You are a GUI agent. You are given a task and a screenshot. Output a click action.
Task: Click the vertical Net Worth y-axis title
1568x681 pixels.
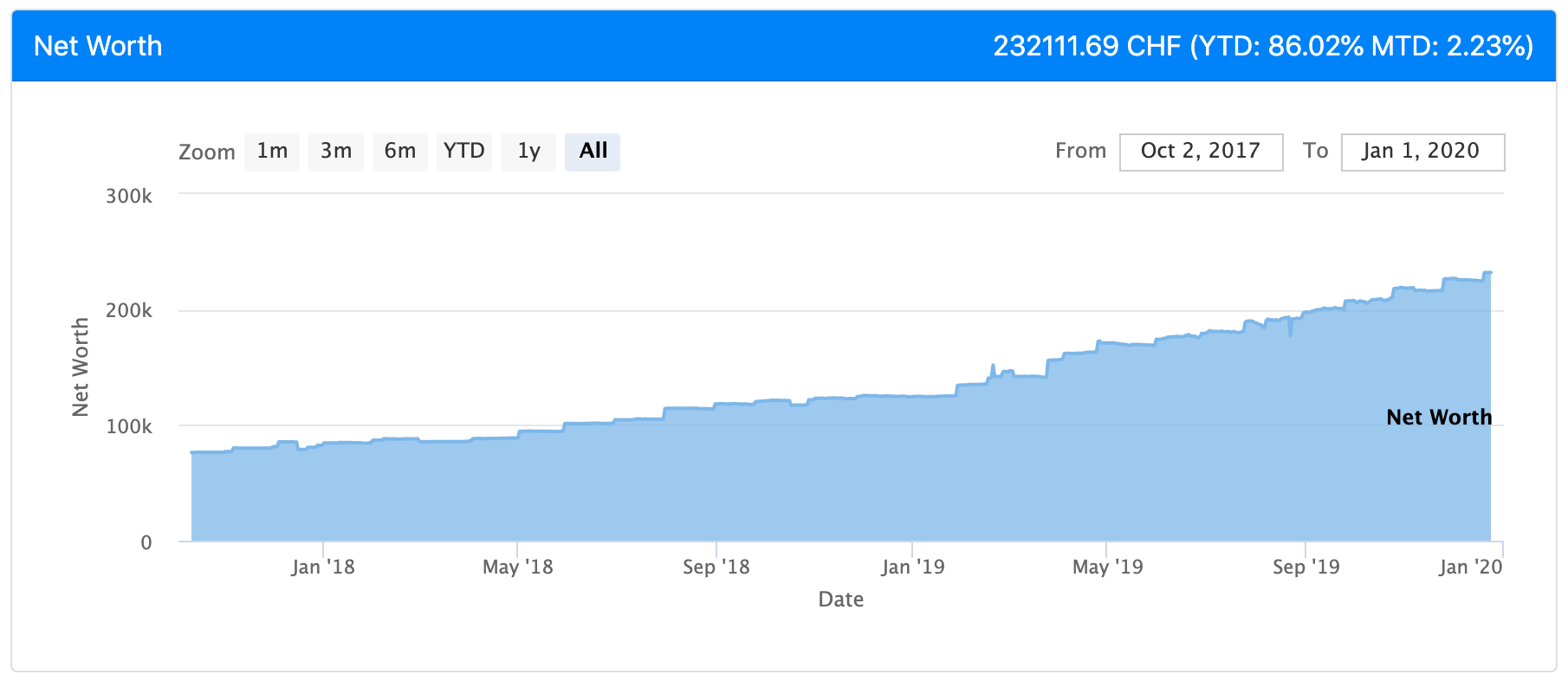tap(81, 367)
